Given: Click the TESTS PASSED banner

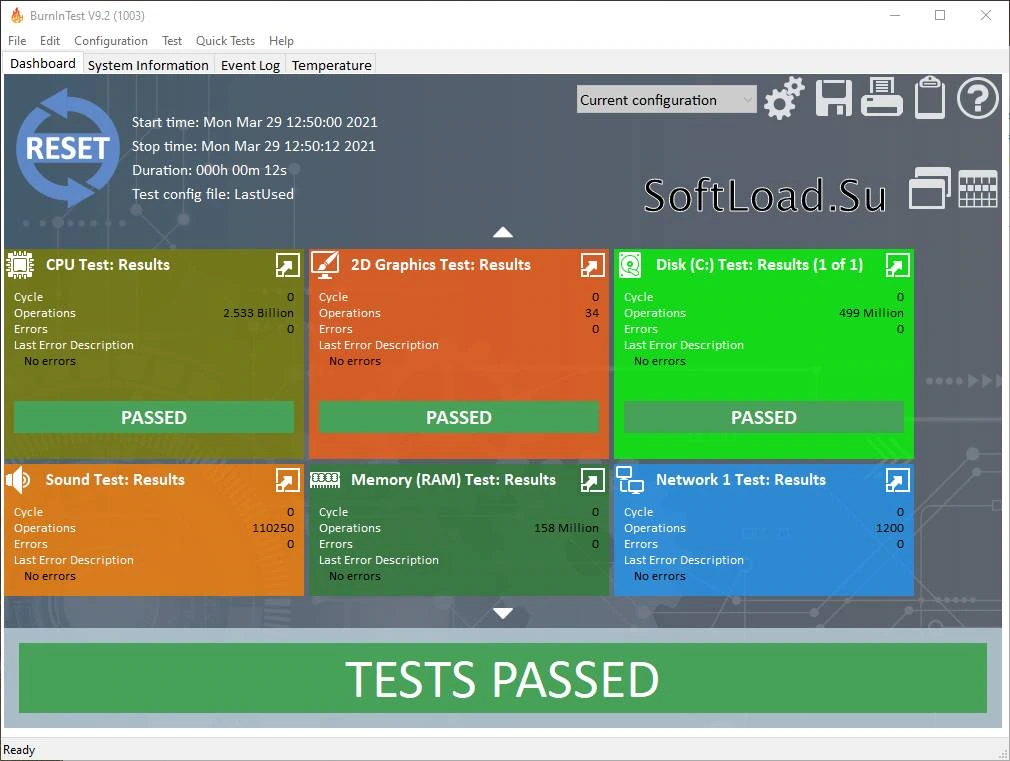Looking at the screenshot, I should click(x=502, y=679).
